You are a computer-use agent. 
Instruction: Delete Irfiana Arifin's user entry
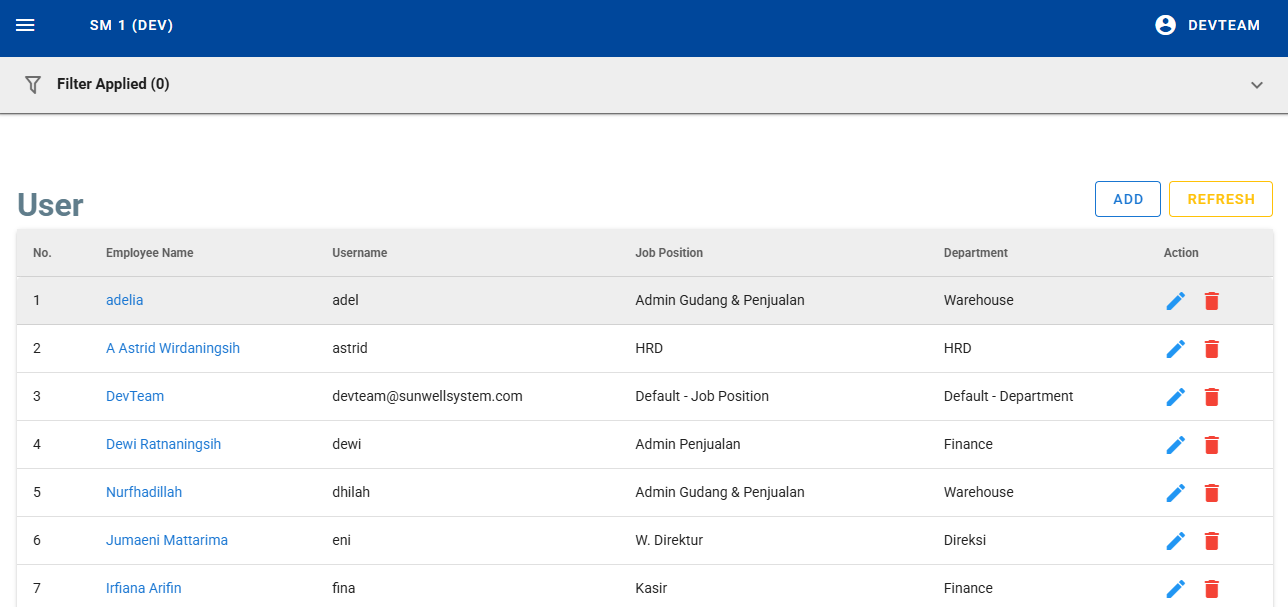(x=1212, y=589)
